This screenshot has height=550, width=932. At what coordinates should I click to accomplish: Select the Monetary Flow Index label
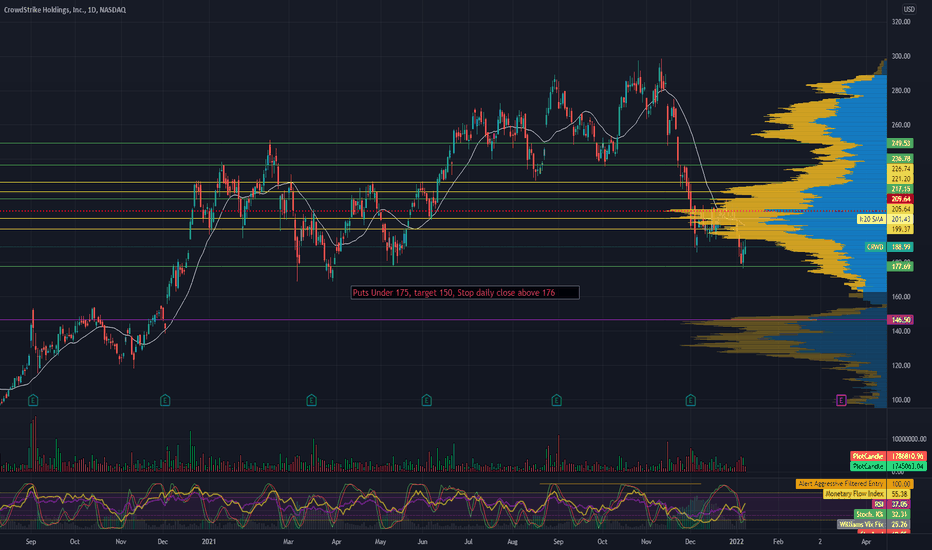point(854,494)
